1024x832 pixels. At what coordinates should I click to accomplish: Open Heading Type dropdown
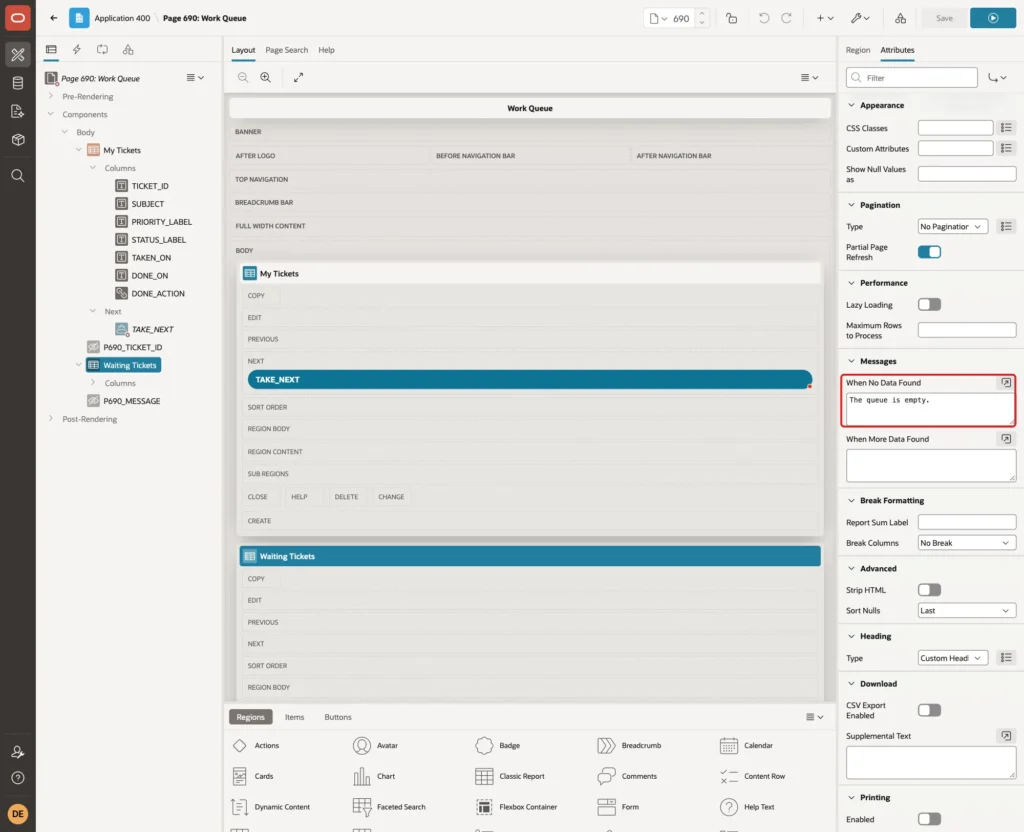(953, 658)
